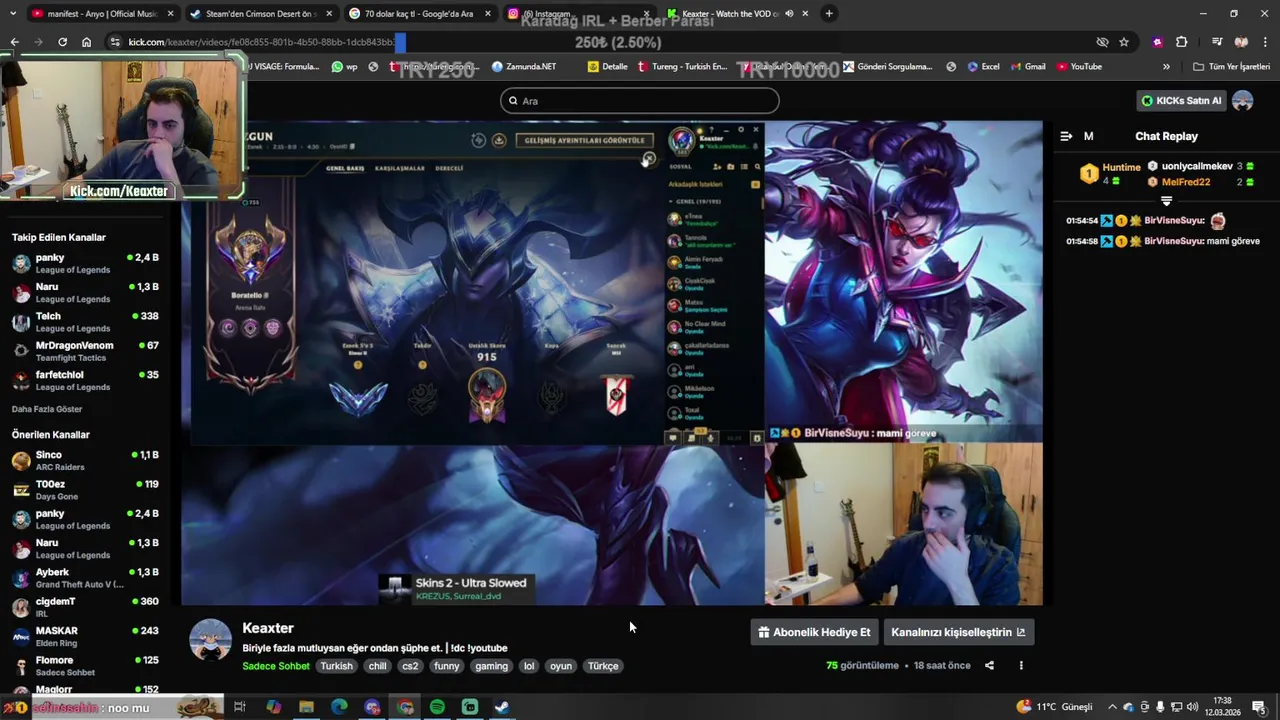Switch to 70 dolar kaç tl tab
Screen dimensions: 1280x720
(x=418, y=14)
